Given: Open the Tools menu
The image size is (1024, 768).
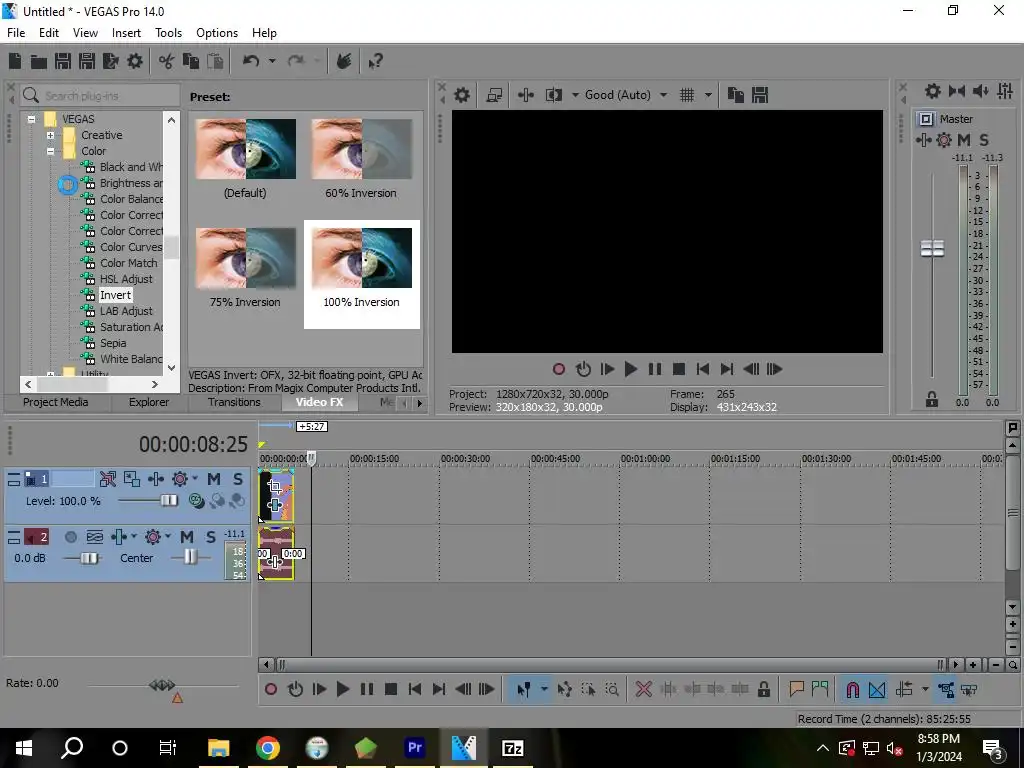Looking at the screenshot, I should coord(168,33).
